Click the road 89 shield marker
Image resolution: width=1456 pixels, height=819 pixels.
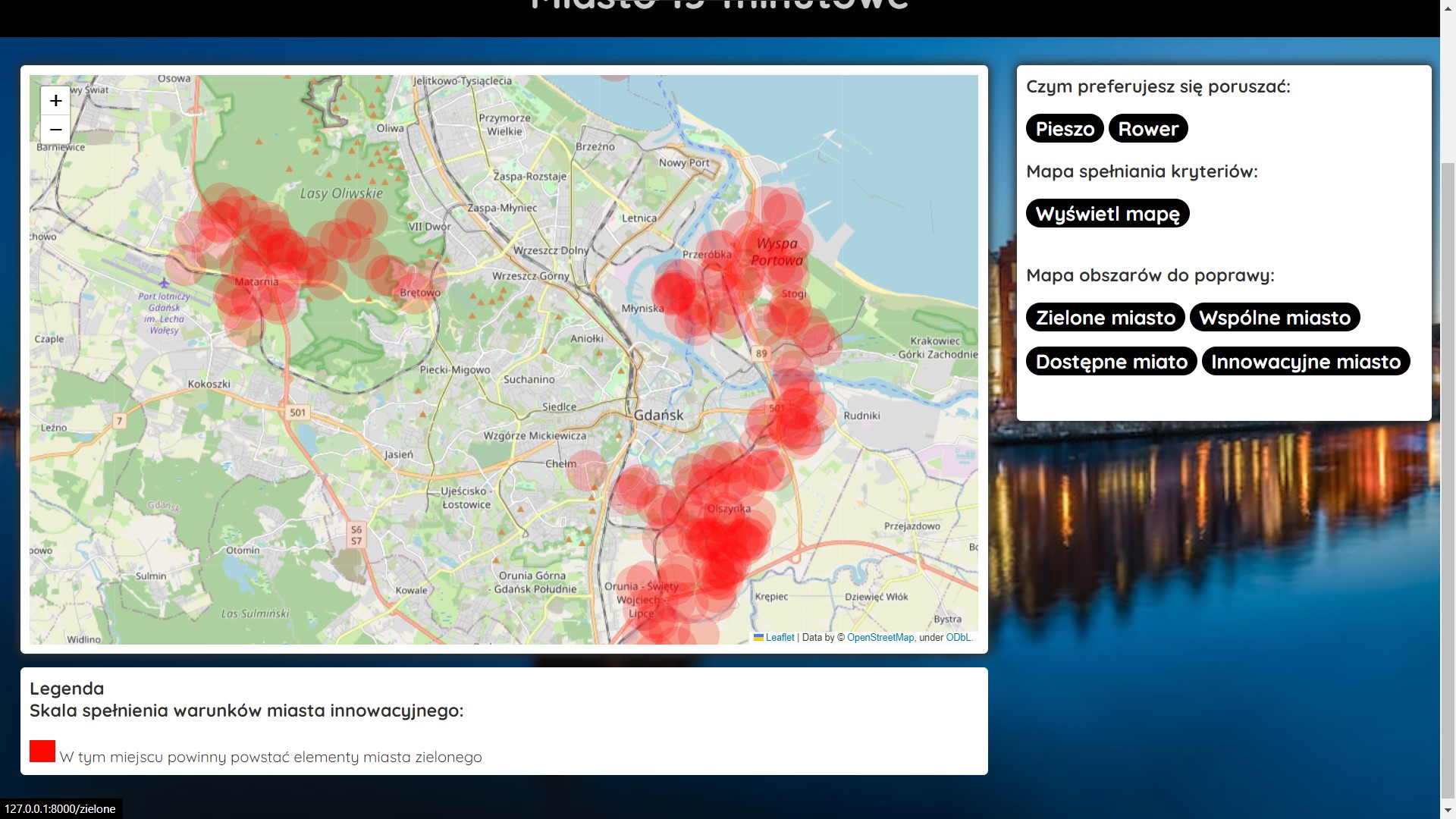point(761,353)
